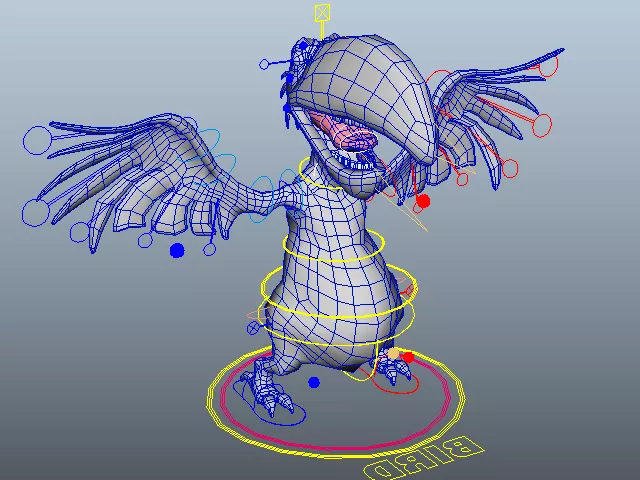Click the blue crossed-circle control by the hip

253,327
